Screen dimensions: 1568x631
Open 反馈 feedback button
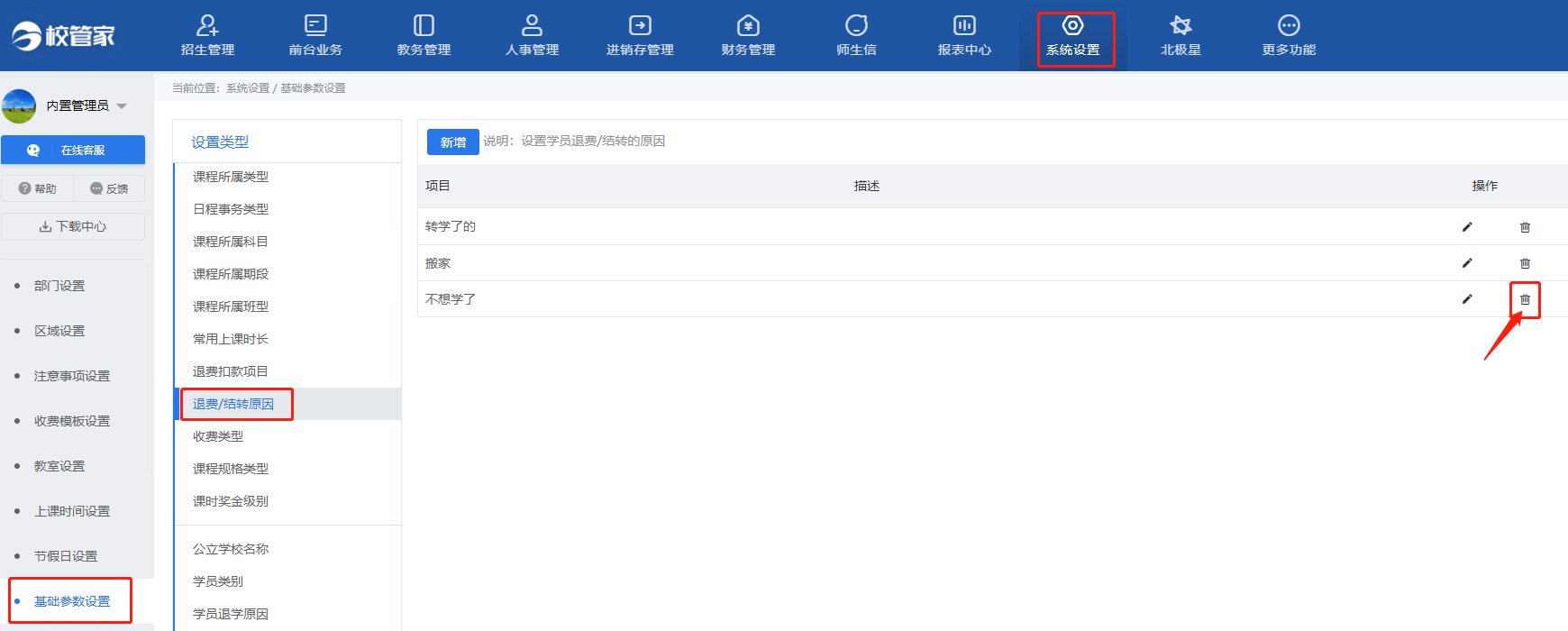(109, 188)
